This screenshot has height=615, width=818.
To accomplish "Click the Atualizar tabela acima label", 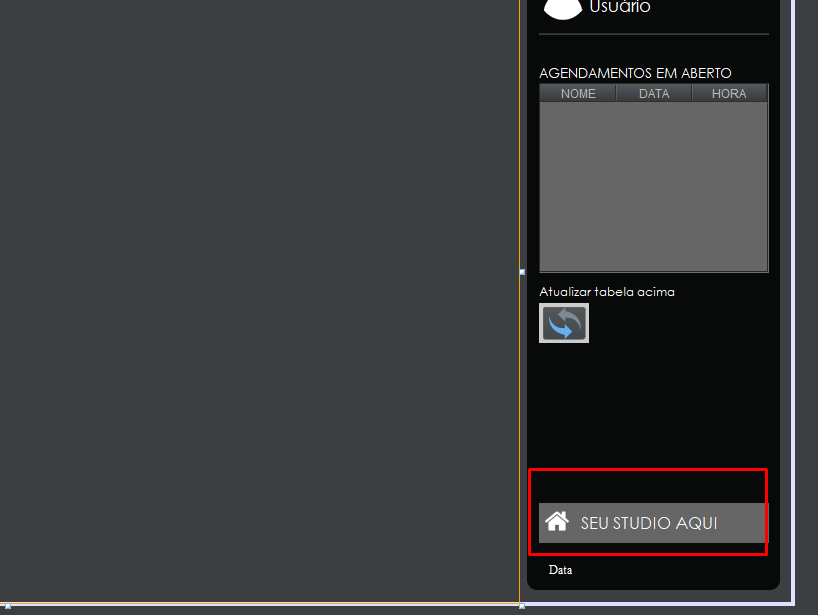I will point(607,292).
